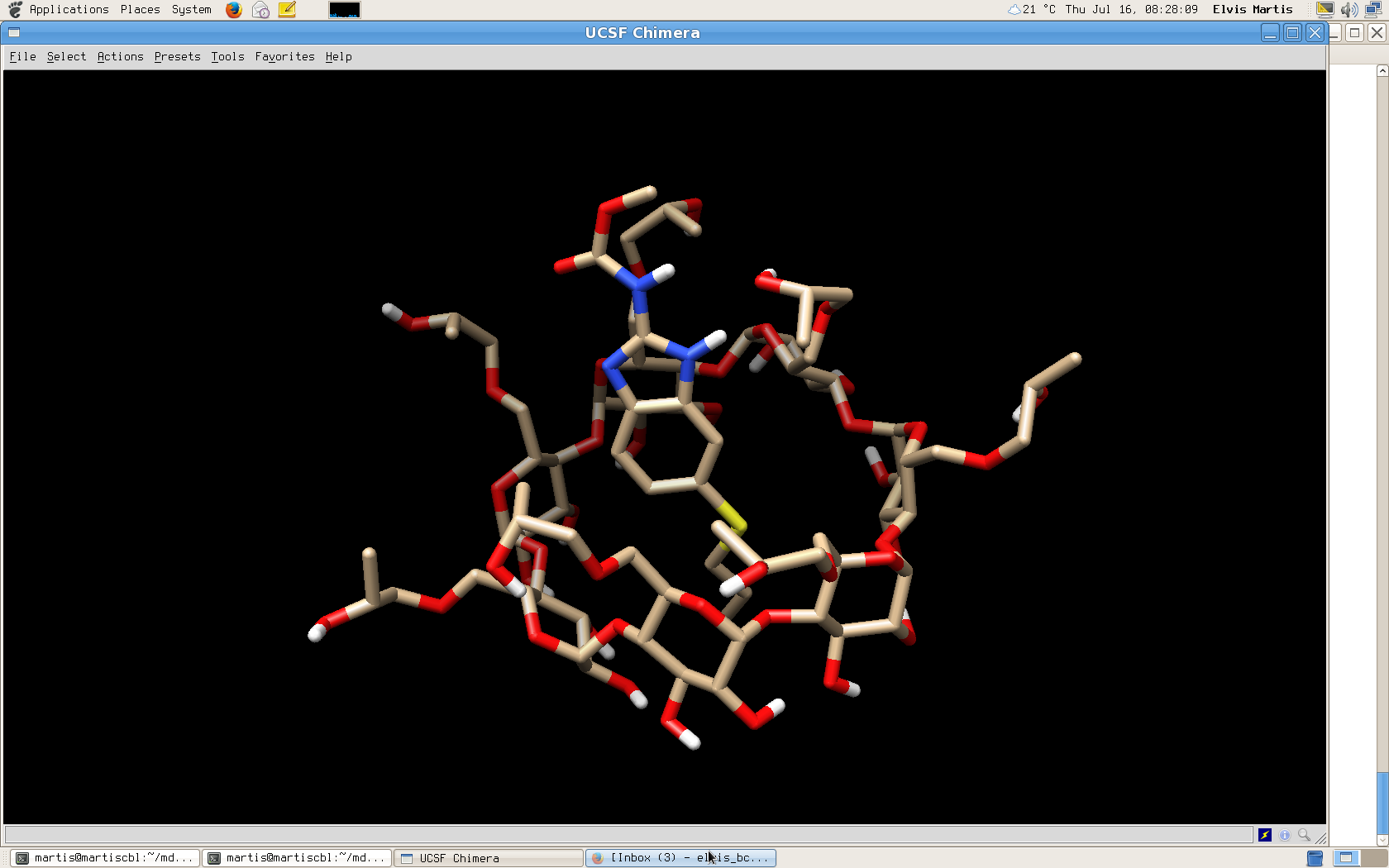
Task: Open the mail envelope launcher icon
Action: (260, 10)
